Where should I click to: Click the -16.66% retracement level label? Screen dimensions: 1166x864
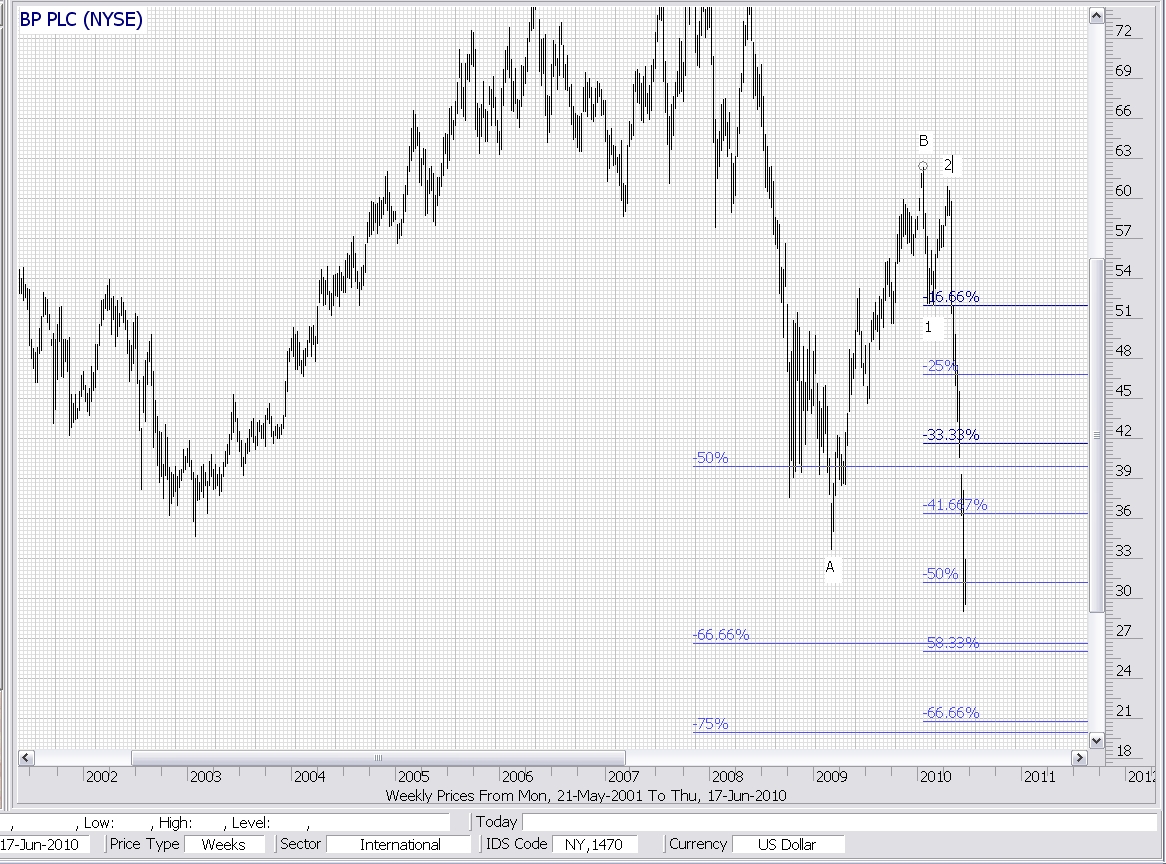[951, 297]
